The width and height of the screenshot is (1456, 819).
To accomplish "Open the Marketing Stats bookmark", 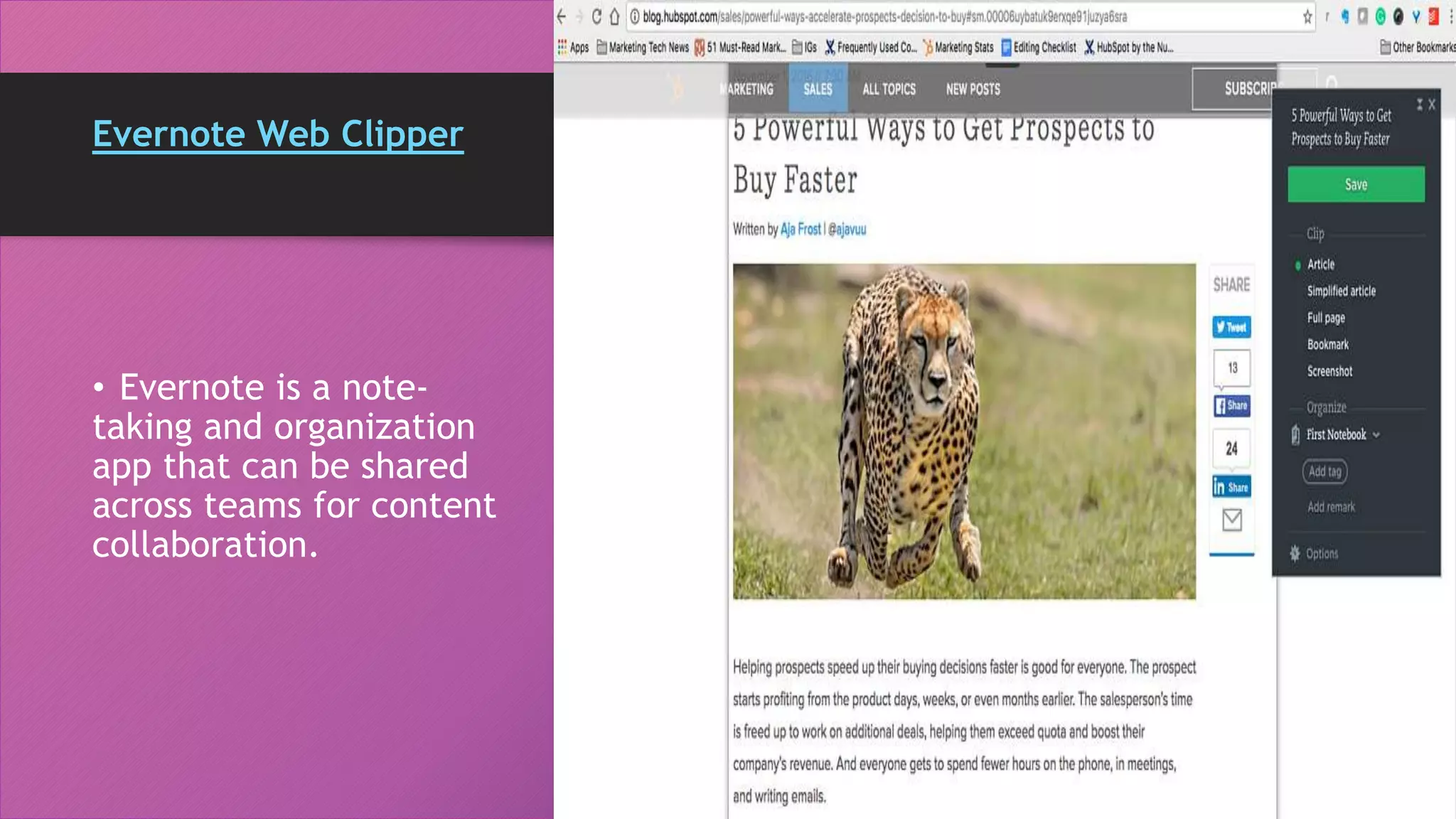I will point(958,47).
